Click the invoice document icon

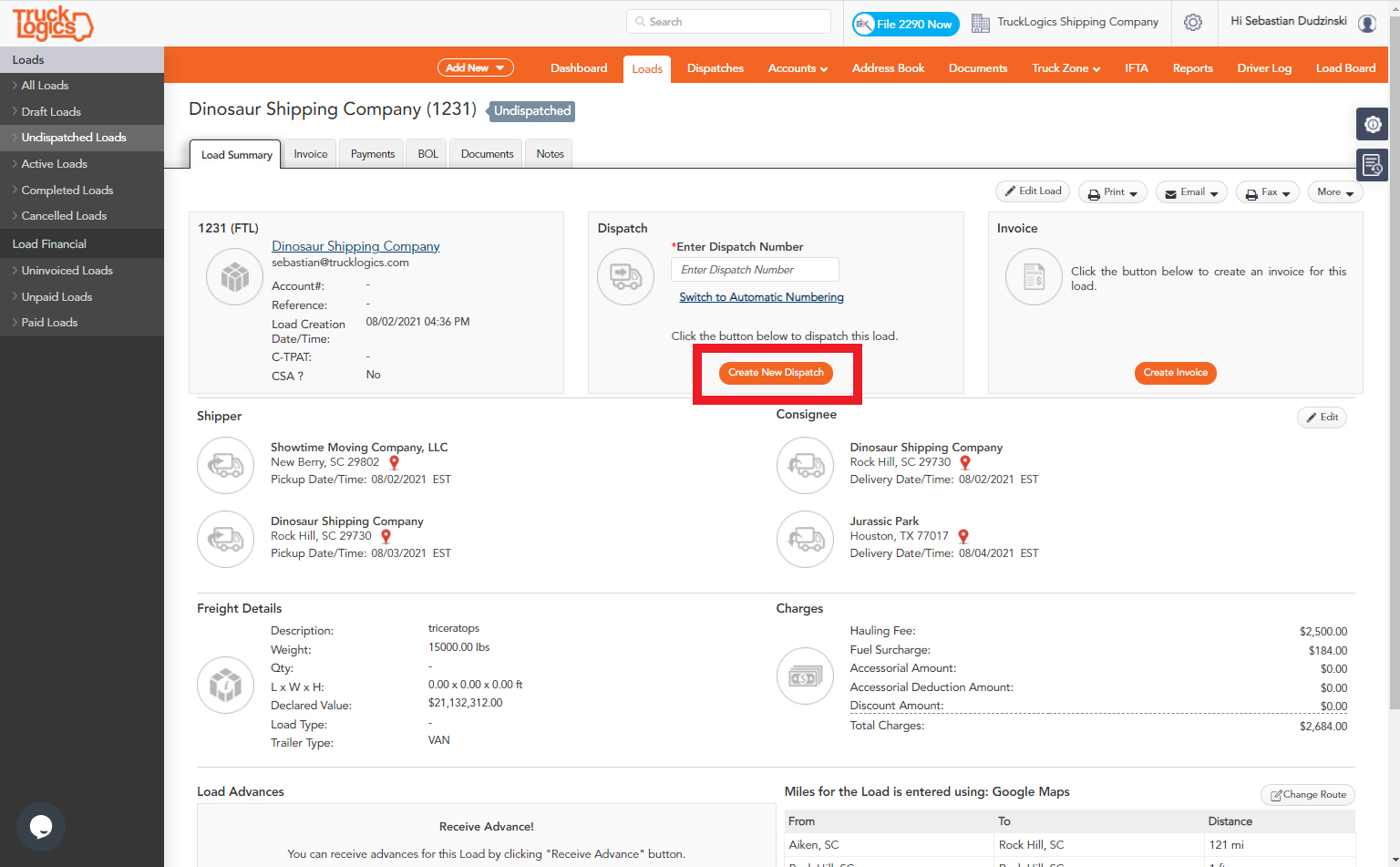pyautogui.click(x=1034, y=276)
